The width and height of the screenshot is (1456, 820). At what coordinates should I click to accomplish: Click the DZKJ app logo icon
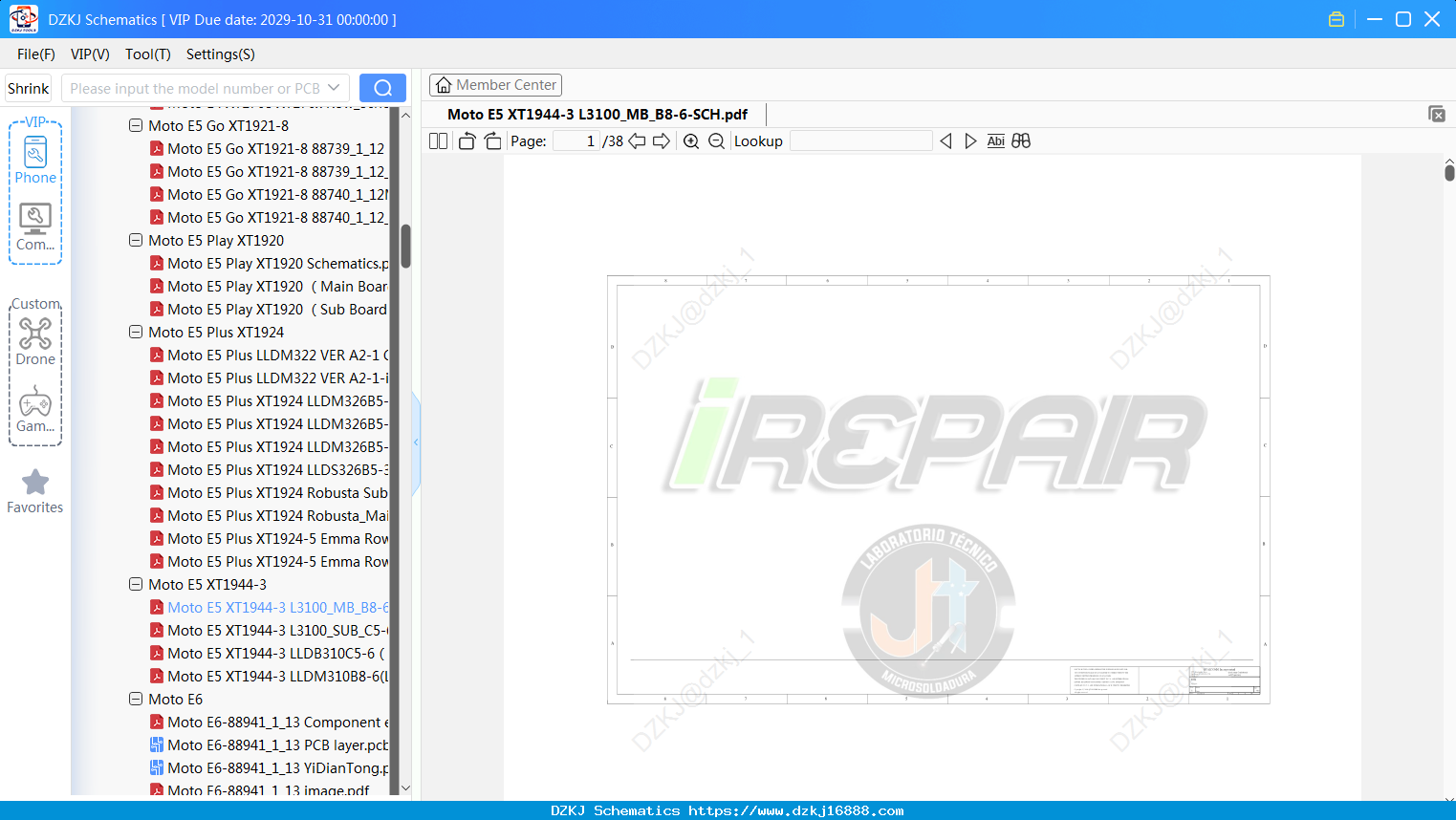[x=23, y=19]
